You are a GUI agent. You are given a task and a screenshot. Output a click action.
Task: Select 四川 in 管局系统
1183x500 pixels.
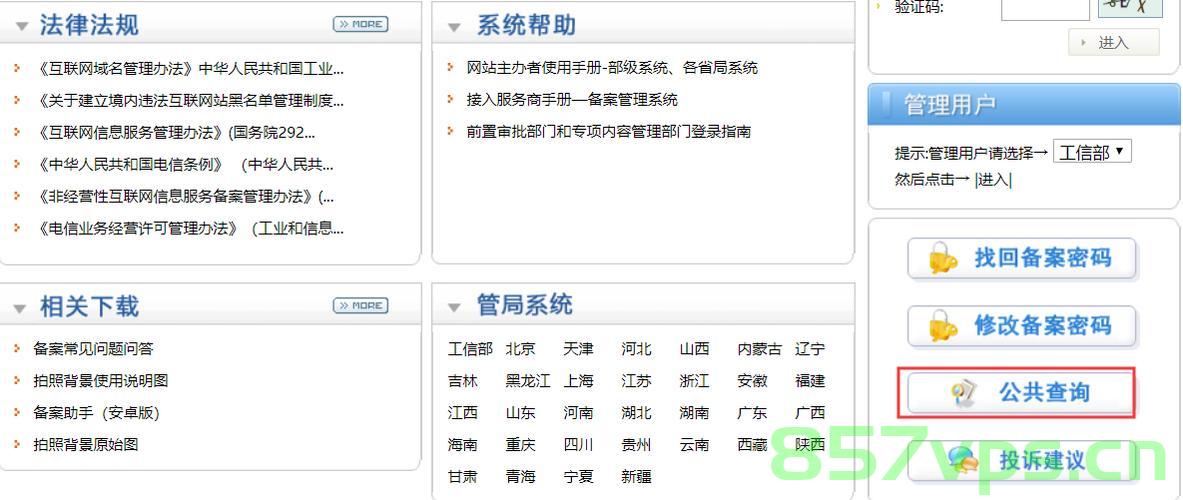tap(579, 444)
